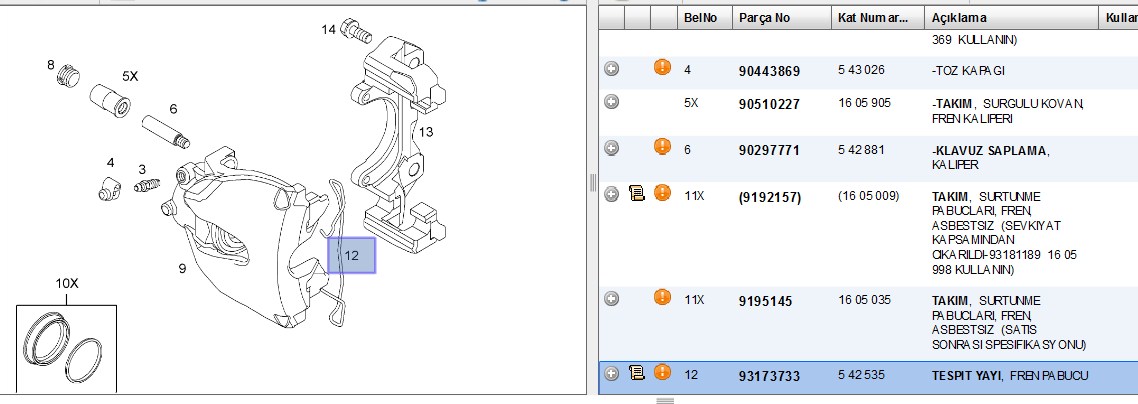Open the note icon for part (9192157)
Image resolution: width=1138 pixels, height=404 pixels.
pyautogui.click(x=636, y=193)
